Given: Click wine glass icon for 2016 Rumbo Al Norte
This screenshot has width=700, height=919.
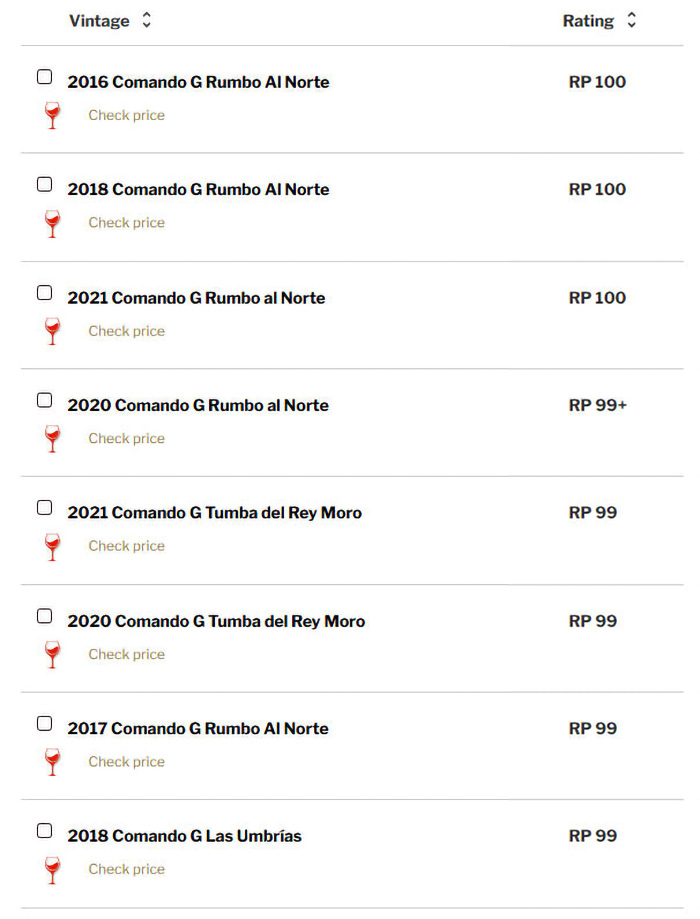Looking at the screenshot, I should pyautogui.click(x=53, y=116).
